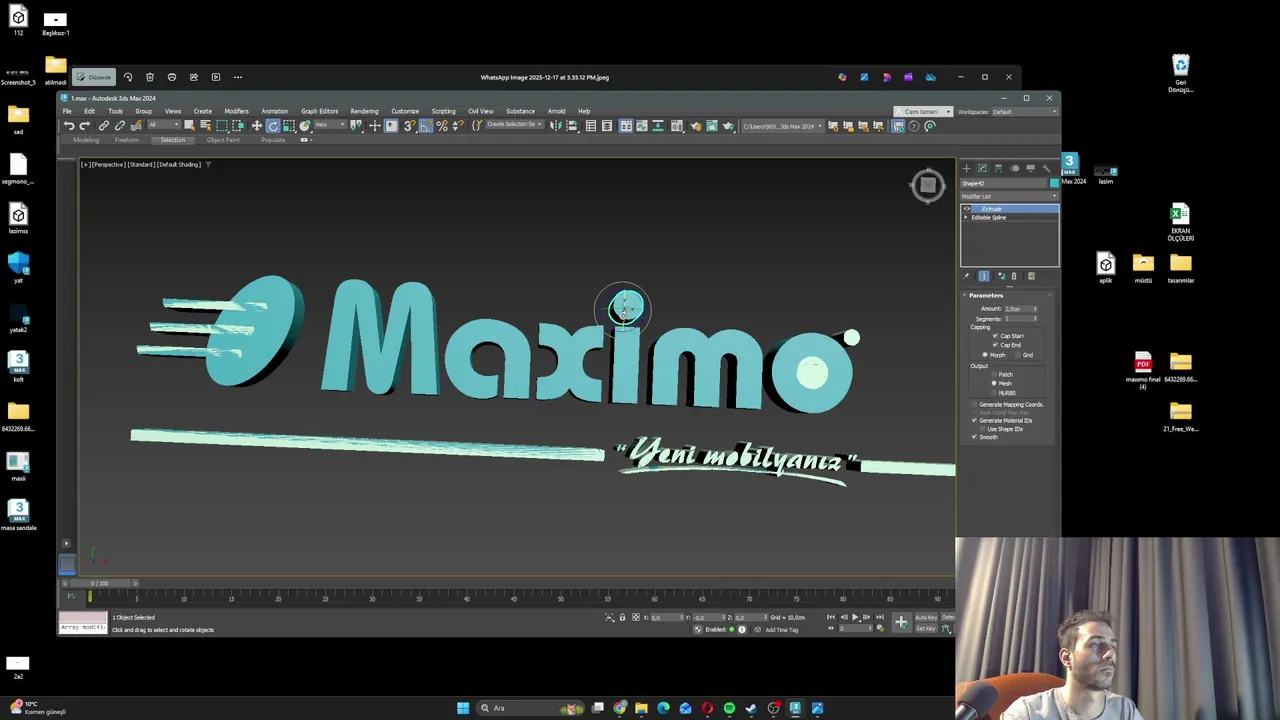Click the Add Time Tag label
Viewport: 1280px width, 720px height.
(781, 629)
